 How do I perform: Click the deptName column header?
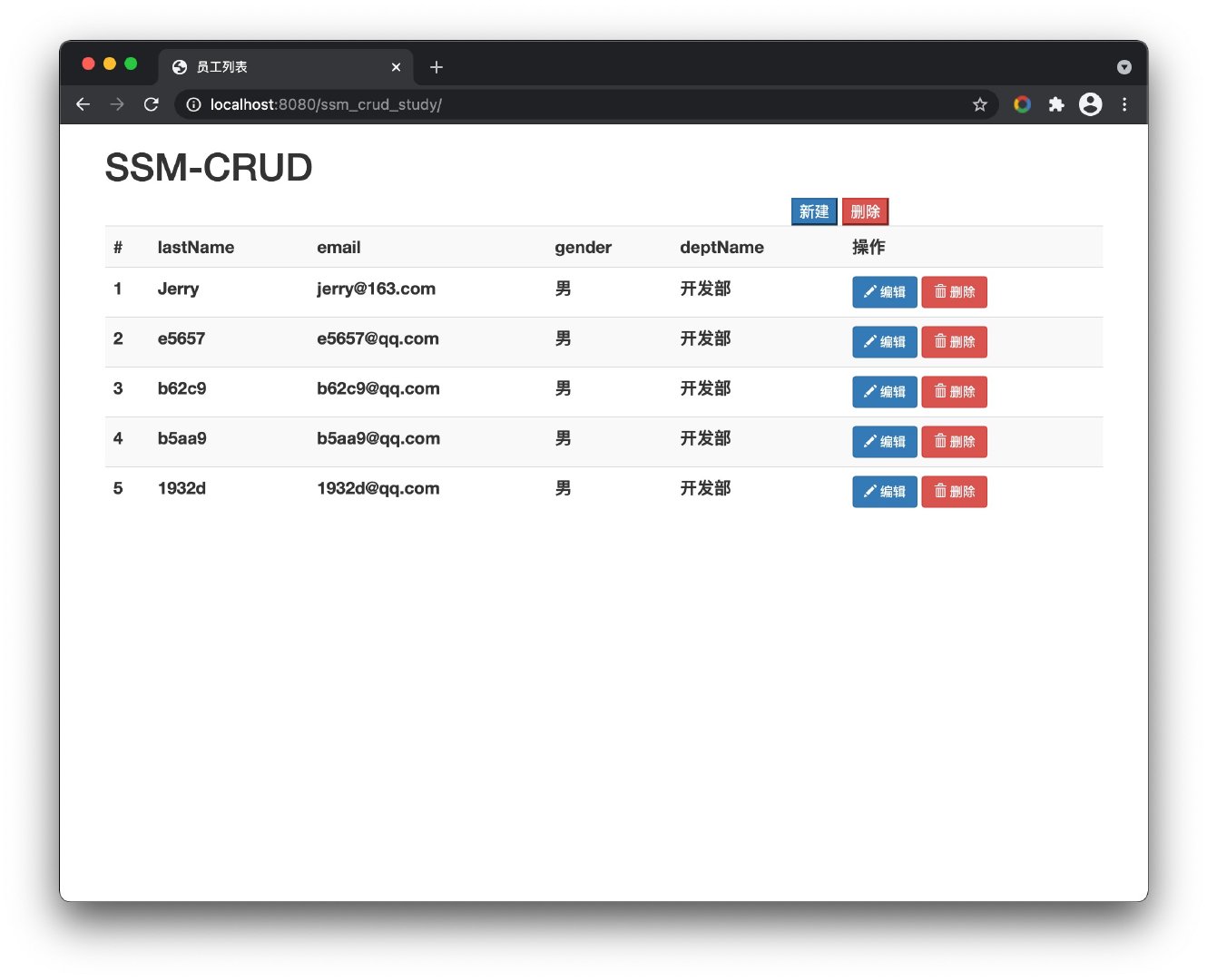(x=721, y=248)
